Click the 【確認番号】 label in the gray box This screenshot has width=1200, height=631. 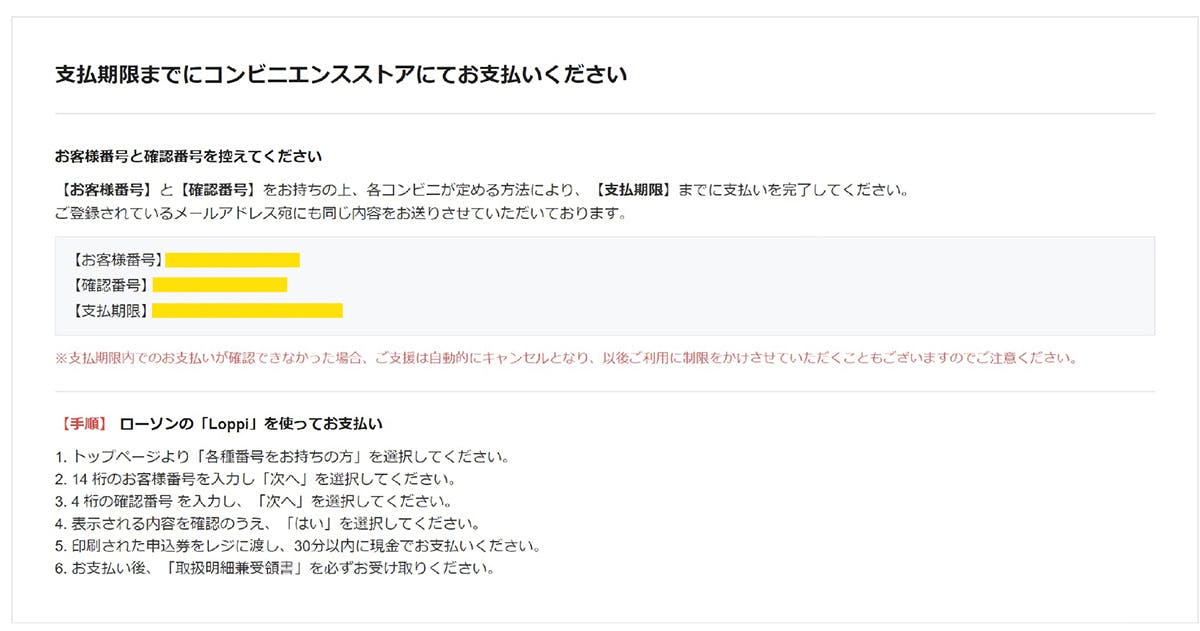(110, 285)
